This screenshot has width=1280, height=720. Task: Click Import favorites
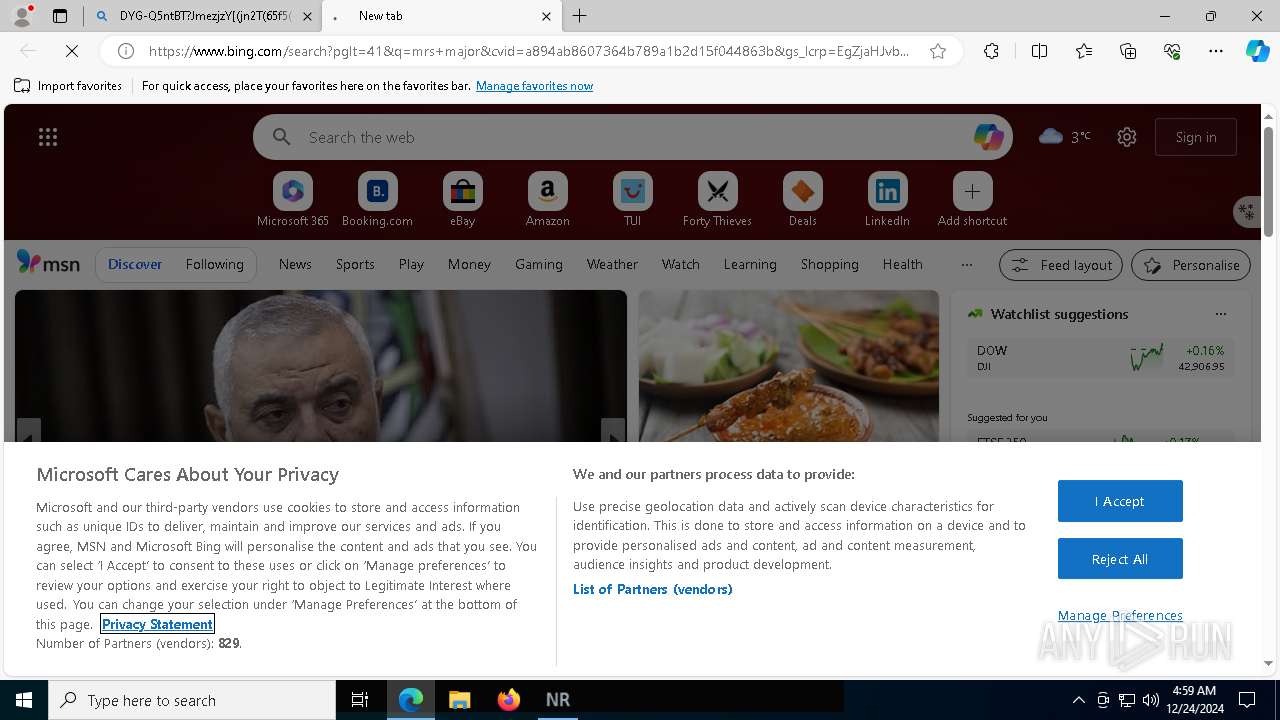click(68, 86)
